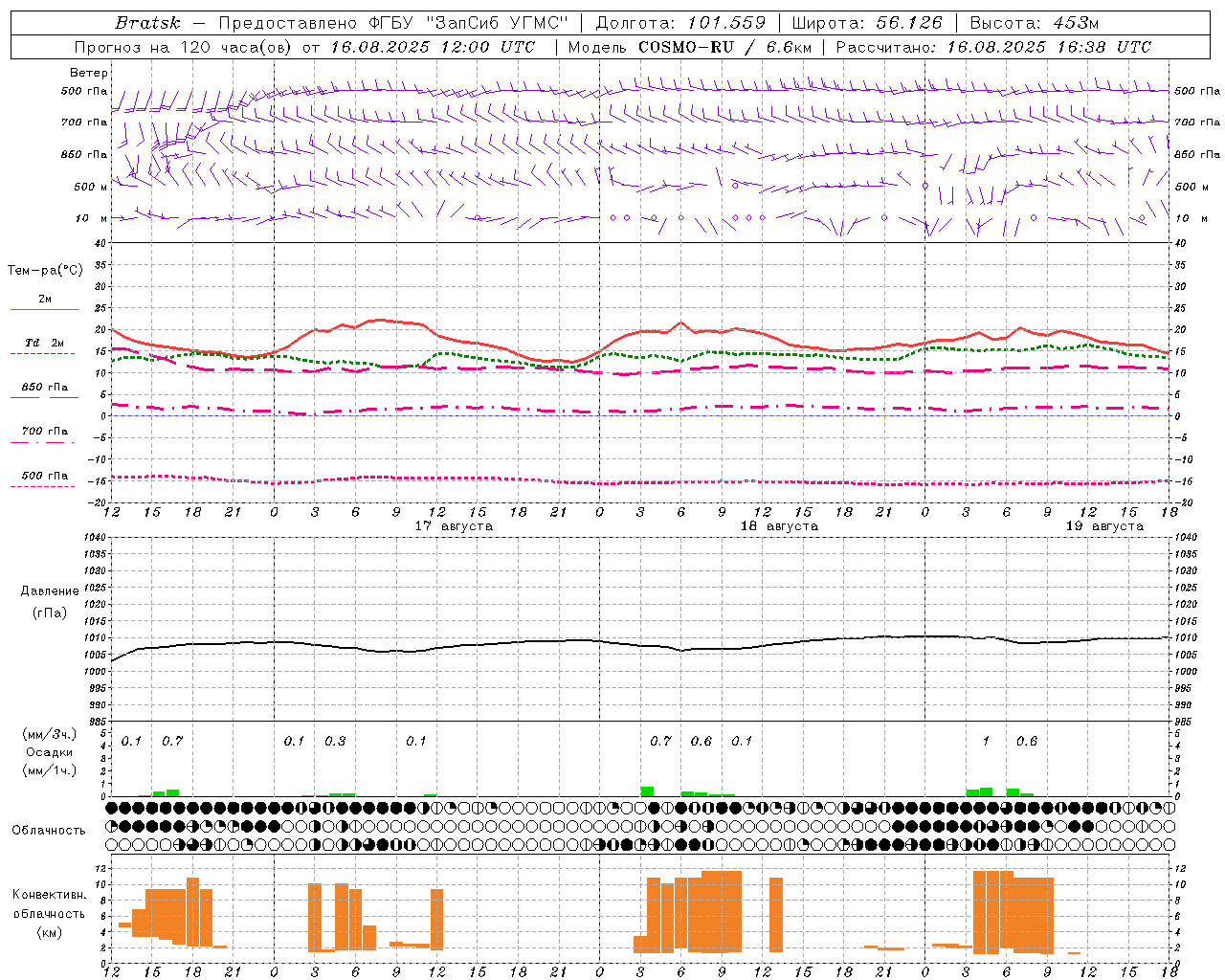Viewport: 1225px width, 980px height.
Task: Click the 19 августа date label
Action: (1104, 526)
